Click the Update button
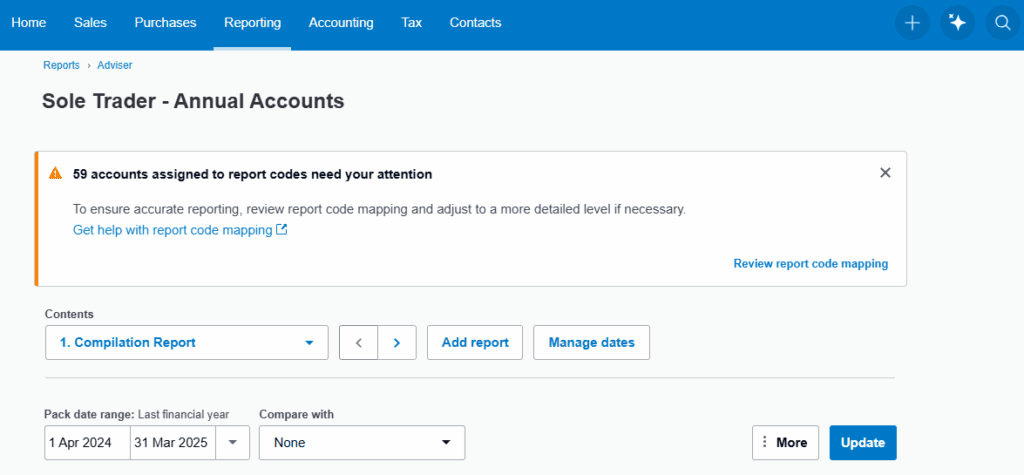 click(x=862, y=443)
